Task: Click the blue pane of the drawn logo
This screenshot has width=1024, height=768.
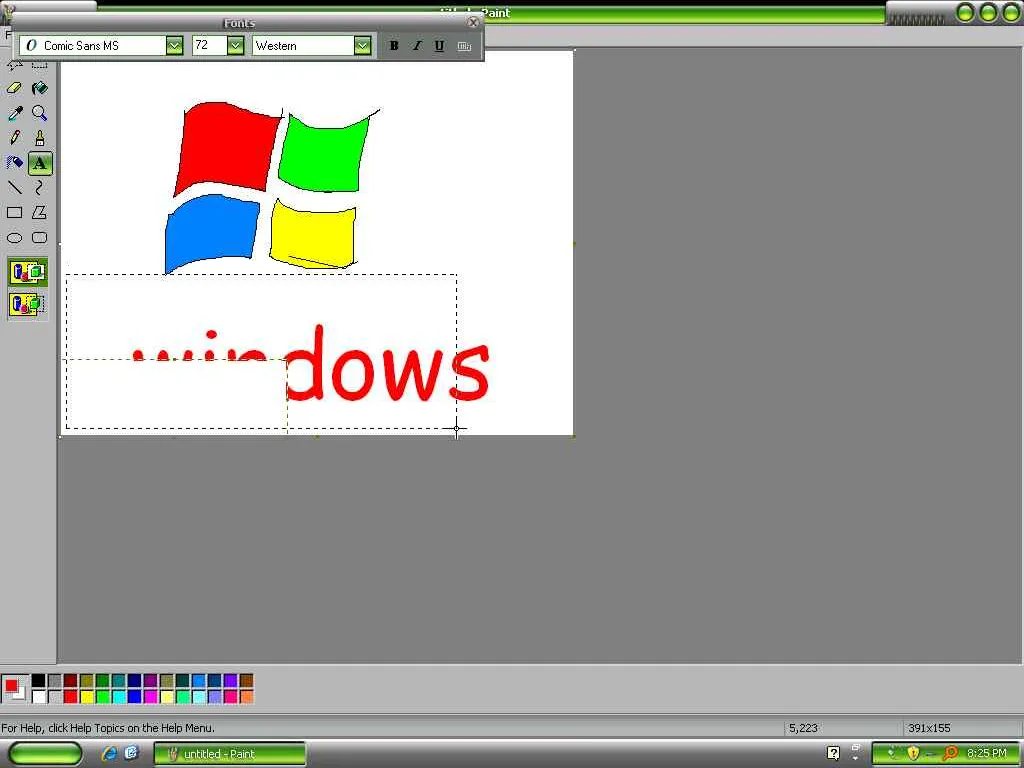Action: (x=210, y=232)
